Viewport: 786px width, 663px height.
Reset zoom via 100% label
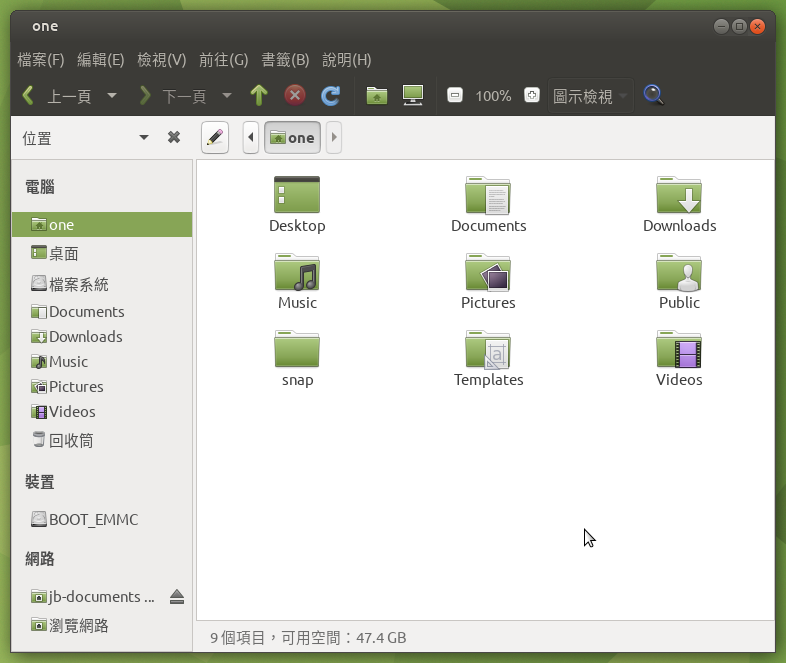point(493,96)
